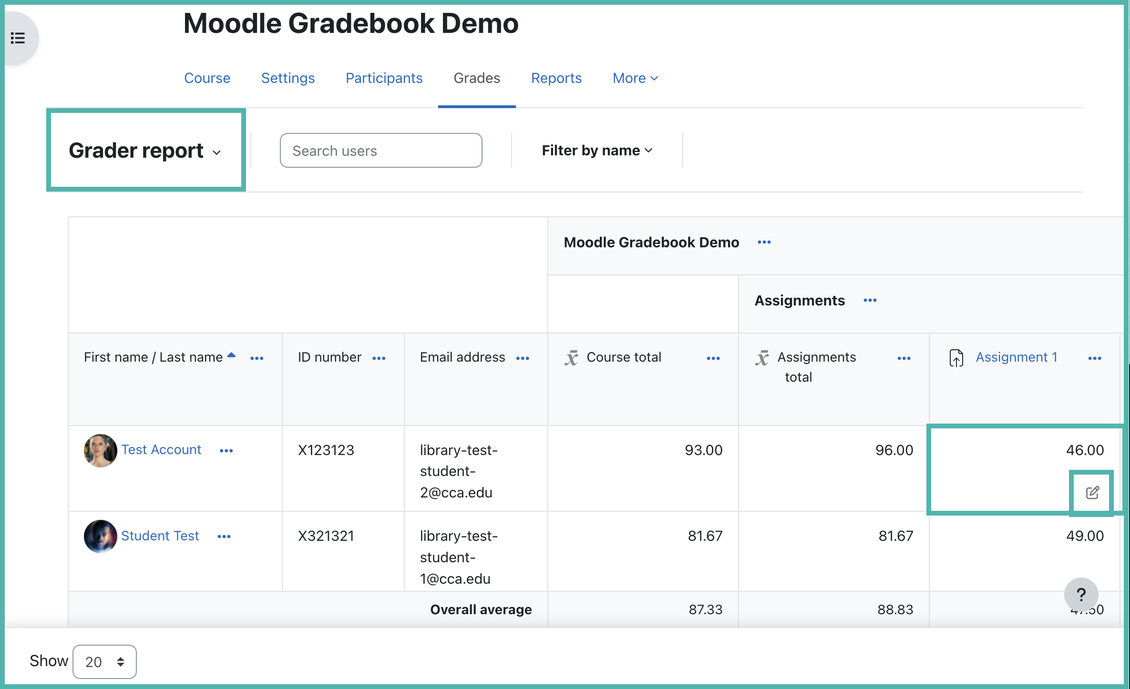Image resolution: width=1130 pixels, height=689 pixels.
Task: Open ID number column actions menu
Action: click(x=379, y=358)
